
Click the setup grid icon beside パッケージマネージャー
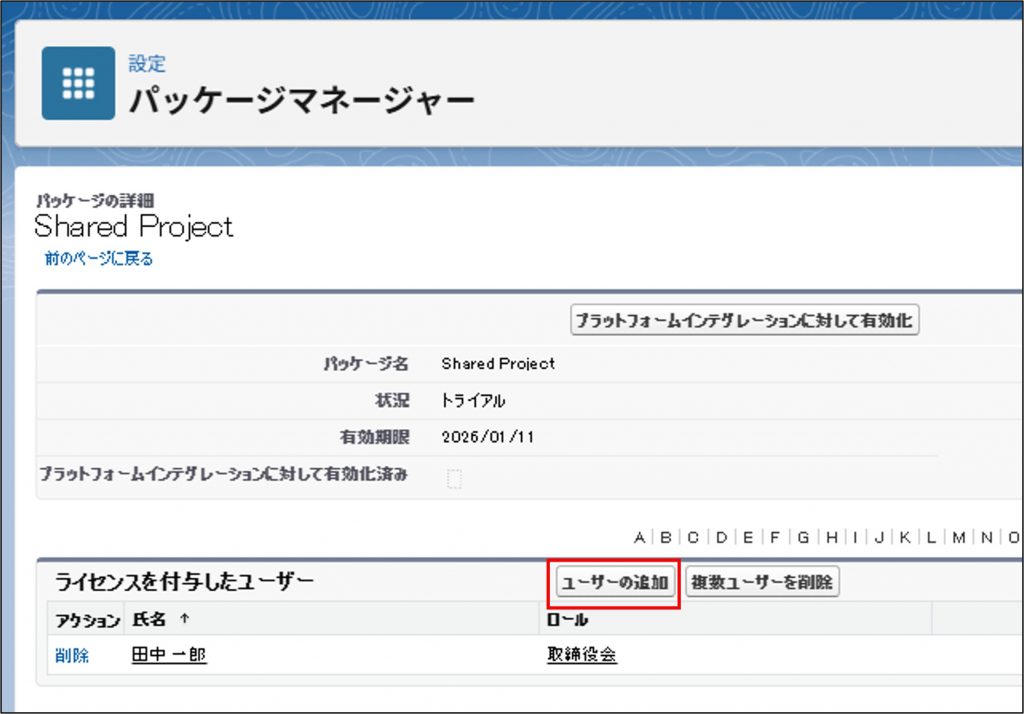click(x=78, y=83)
